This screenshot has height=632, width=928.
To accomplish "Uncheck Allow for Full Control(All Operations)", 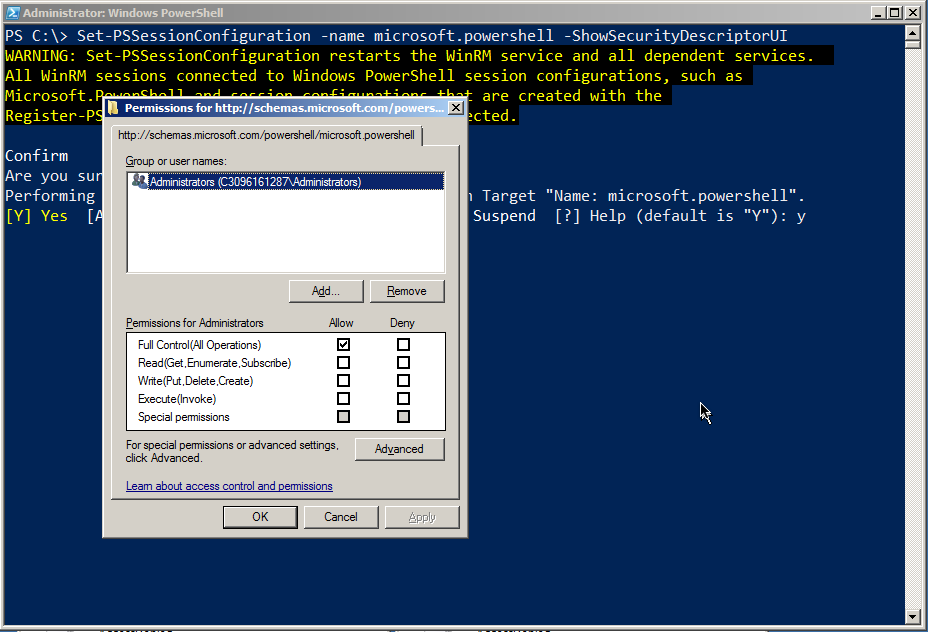I will click(344, 345).
